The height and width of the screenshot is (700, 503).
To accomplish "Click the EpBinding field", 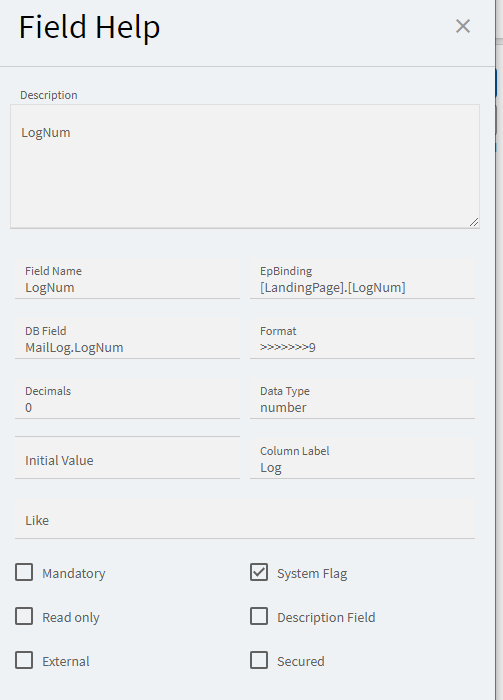I will point(362,279).
